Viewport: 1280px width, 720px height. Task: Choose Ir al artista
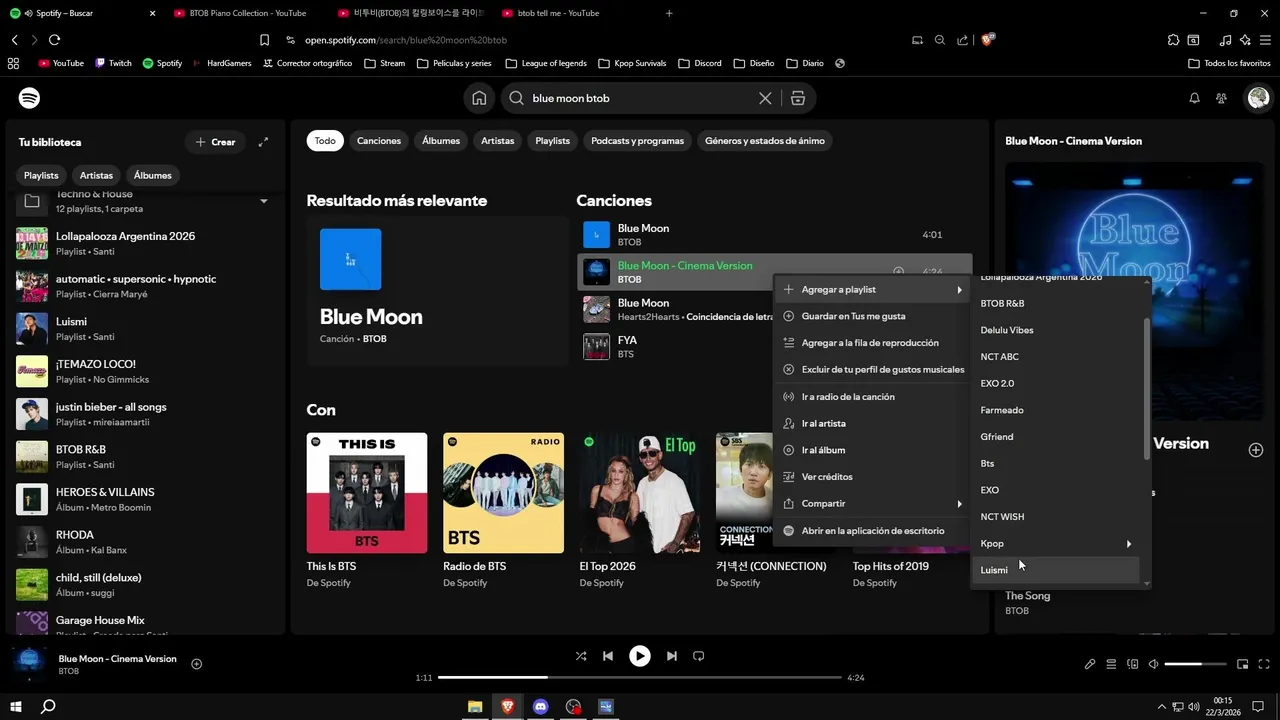coord(873,424)
